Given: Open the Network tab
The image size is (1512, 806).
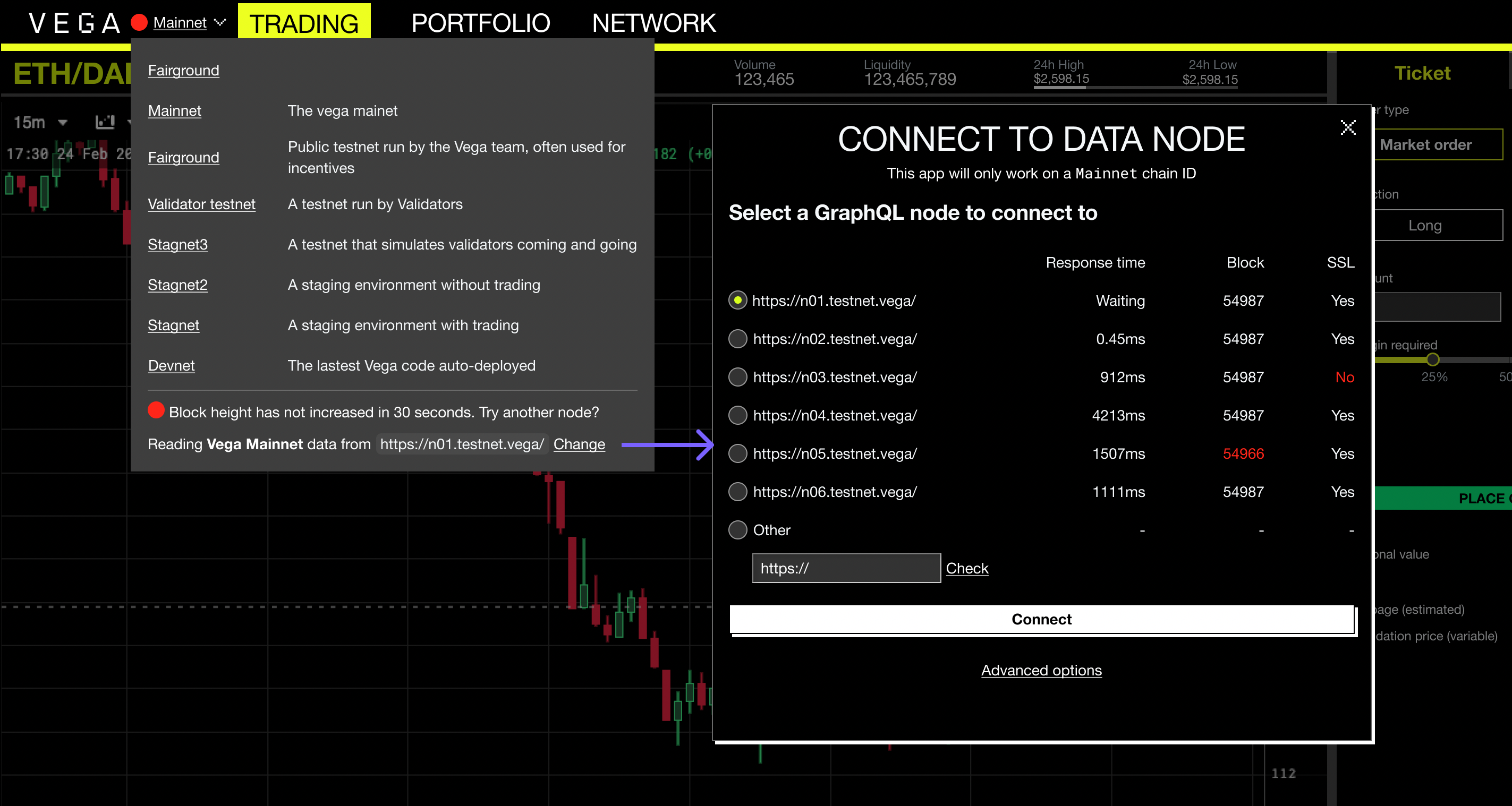Looking at the screenshot, I should [x=653, y=23].
